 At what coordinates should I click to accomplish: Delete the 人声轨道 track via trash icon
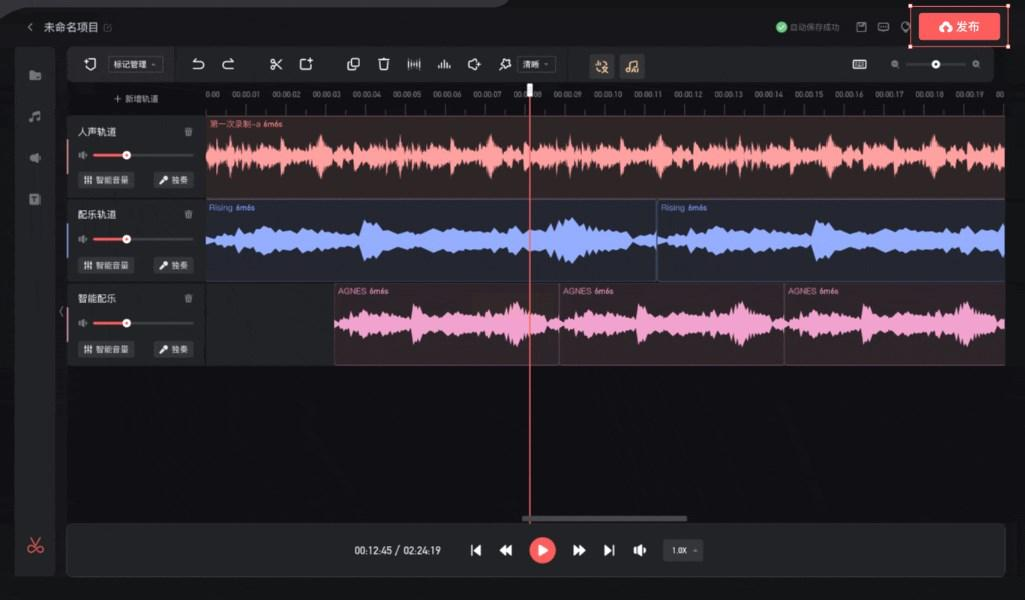pos(188,132)
